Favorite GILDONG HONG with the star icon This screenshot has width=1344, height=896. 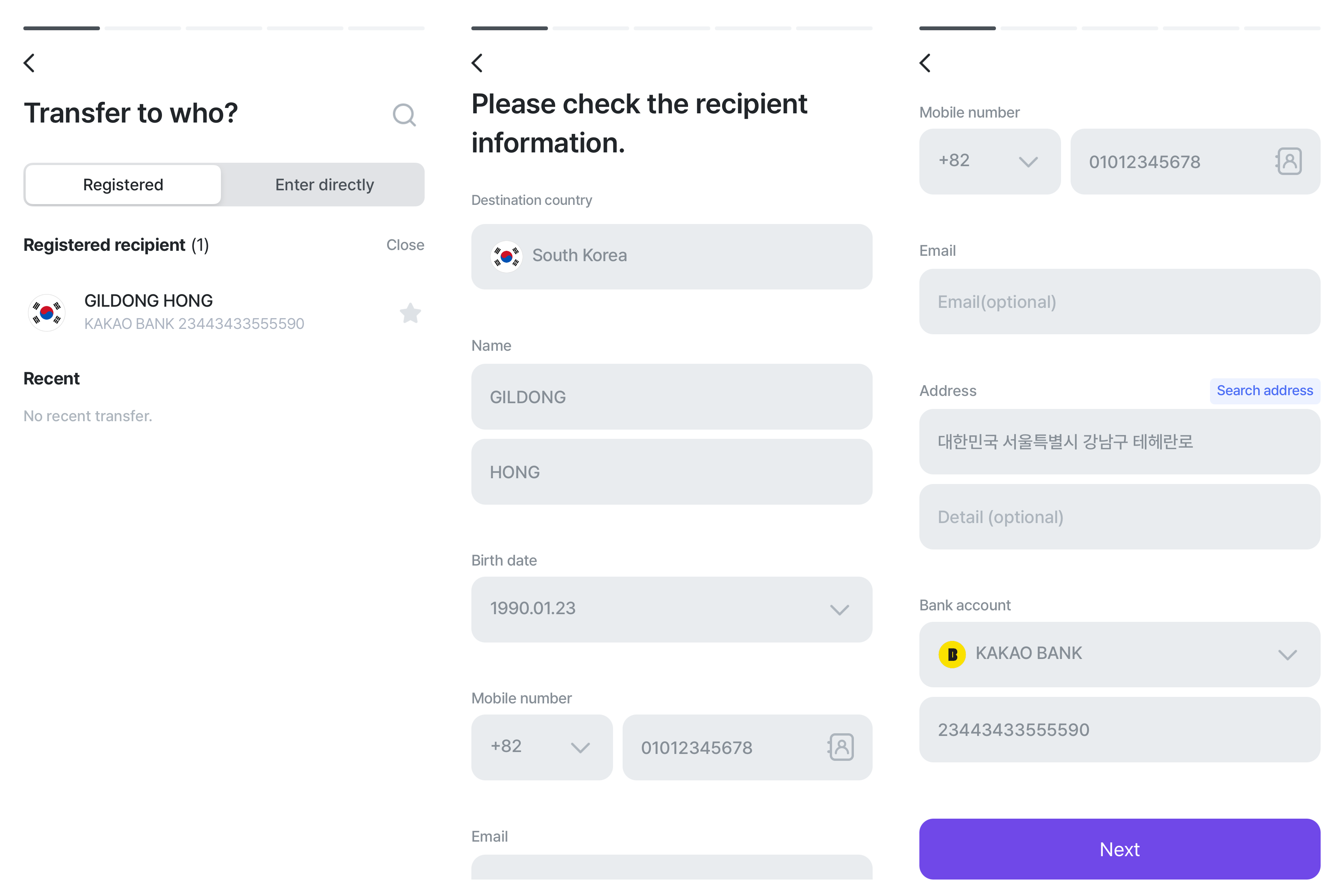(410, 312)
